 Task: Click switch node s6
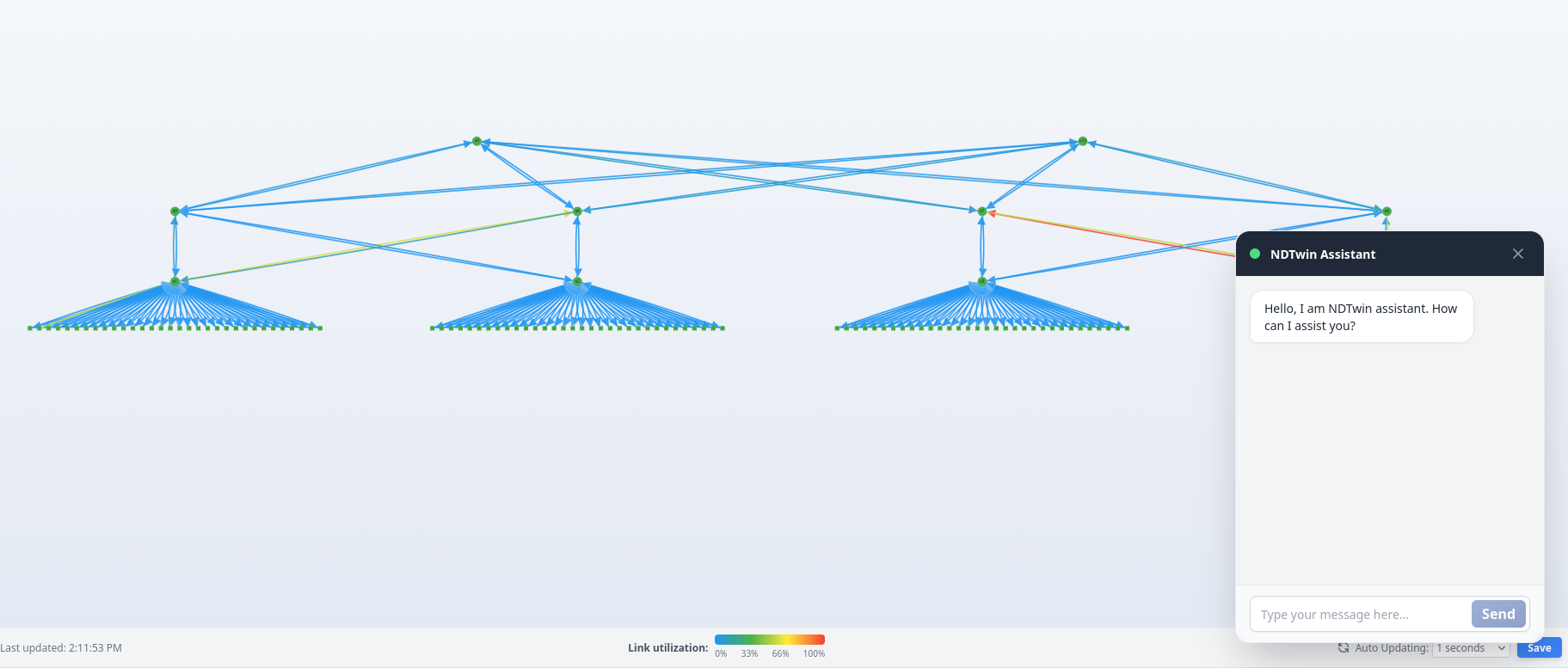577,211
